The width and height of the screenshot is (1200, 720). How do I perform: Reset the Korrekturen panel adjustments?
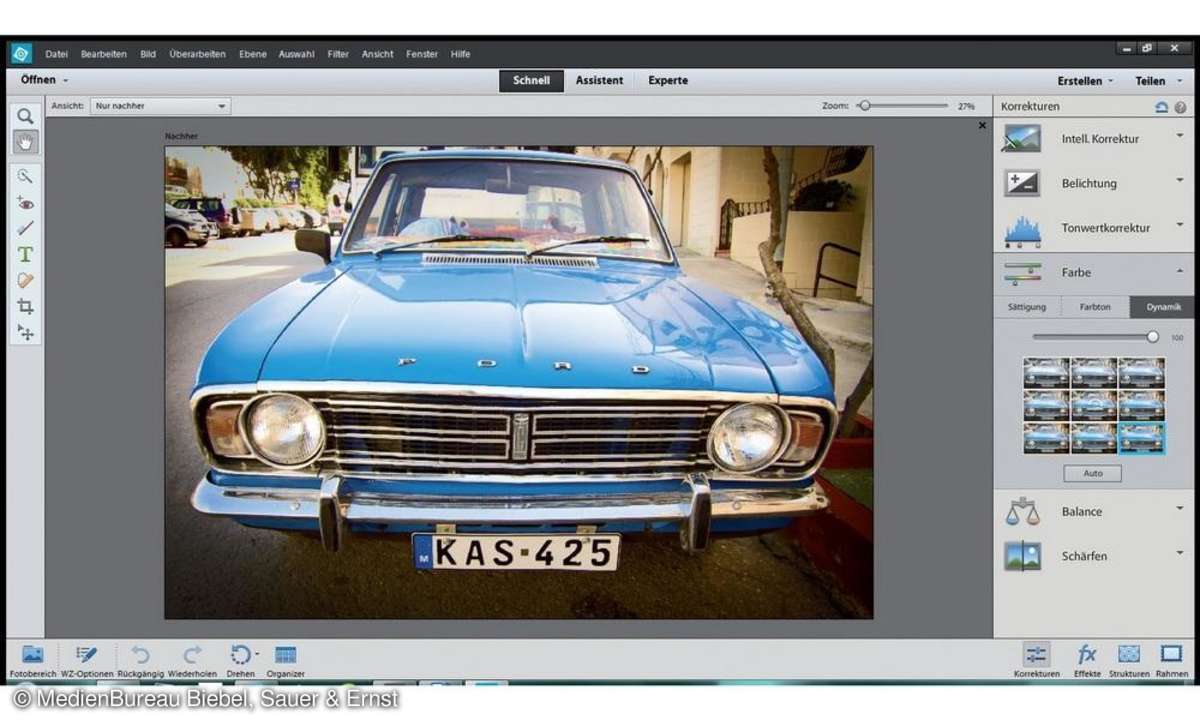coord(1161,107)
